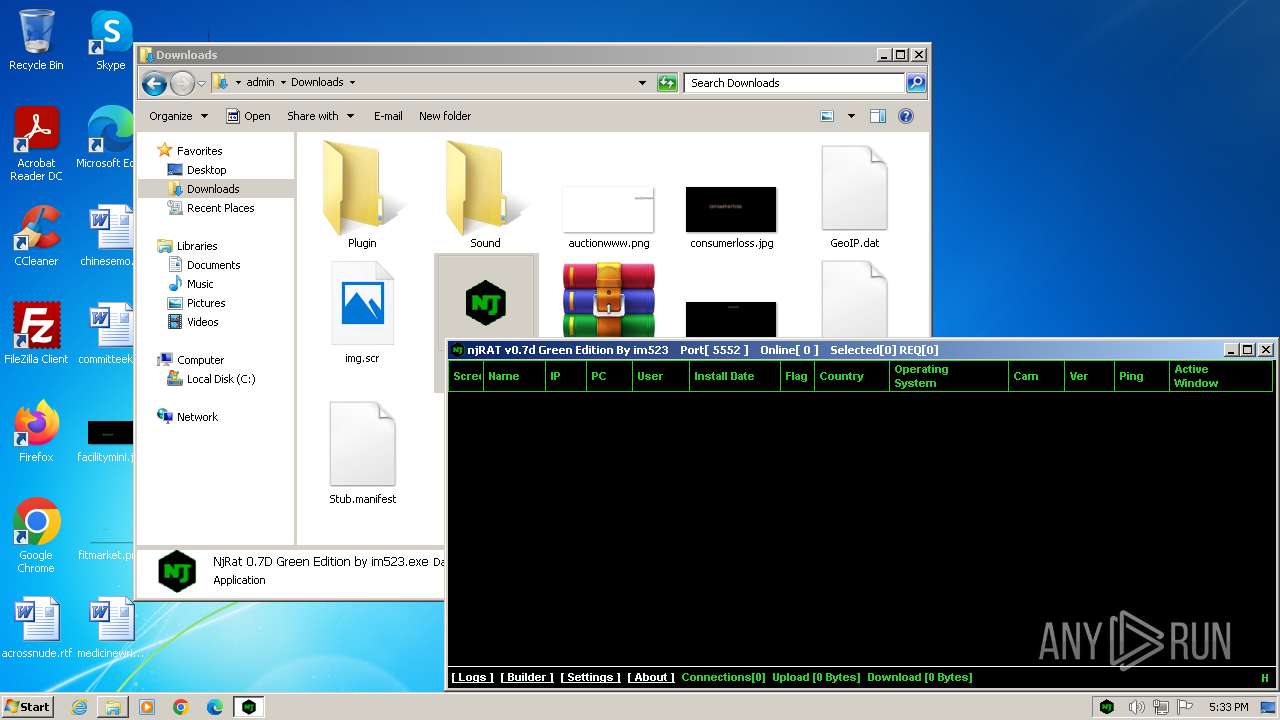The image size is (1280, 720).
Task: Select the Stub.manifest file
Action: pos(362,453)
